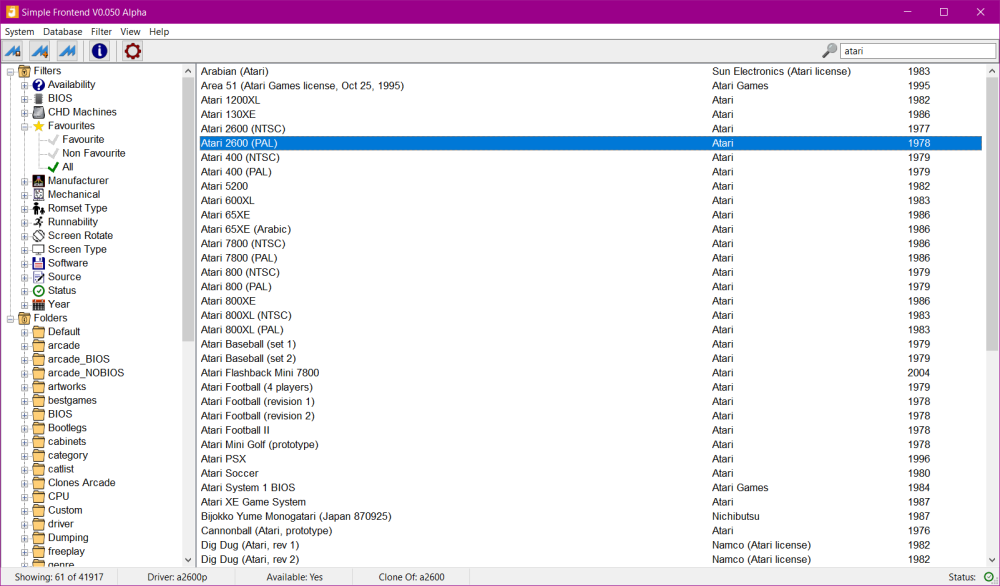
Task: Click the third MAME toolbar icon
Action: coord(67,51)
